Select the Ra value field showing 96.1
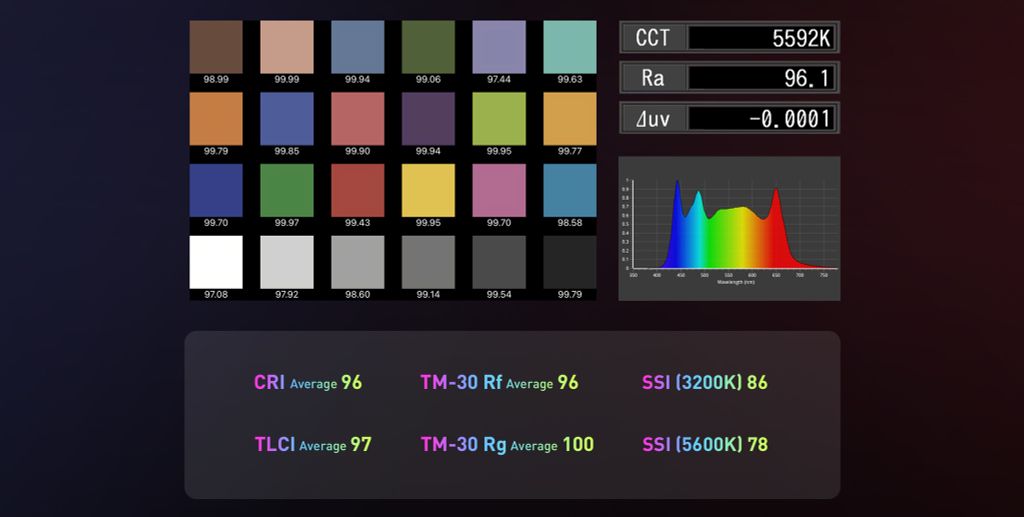The height and width of the screenshot is (517, 1024). click(x=762, y=78)
